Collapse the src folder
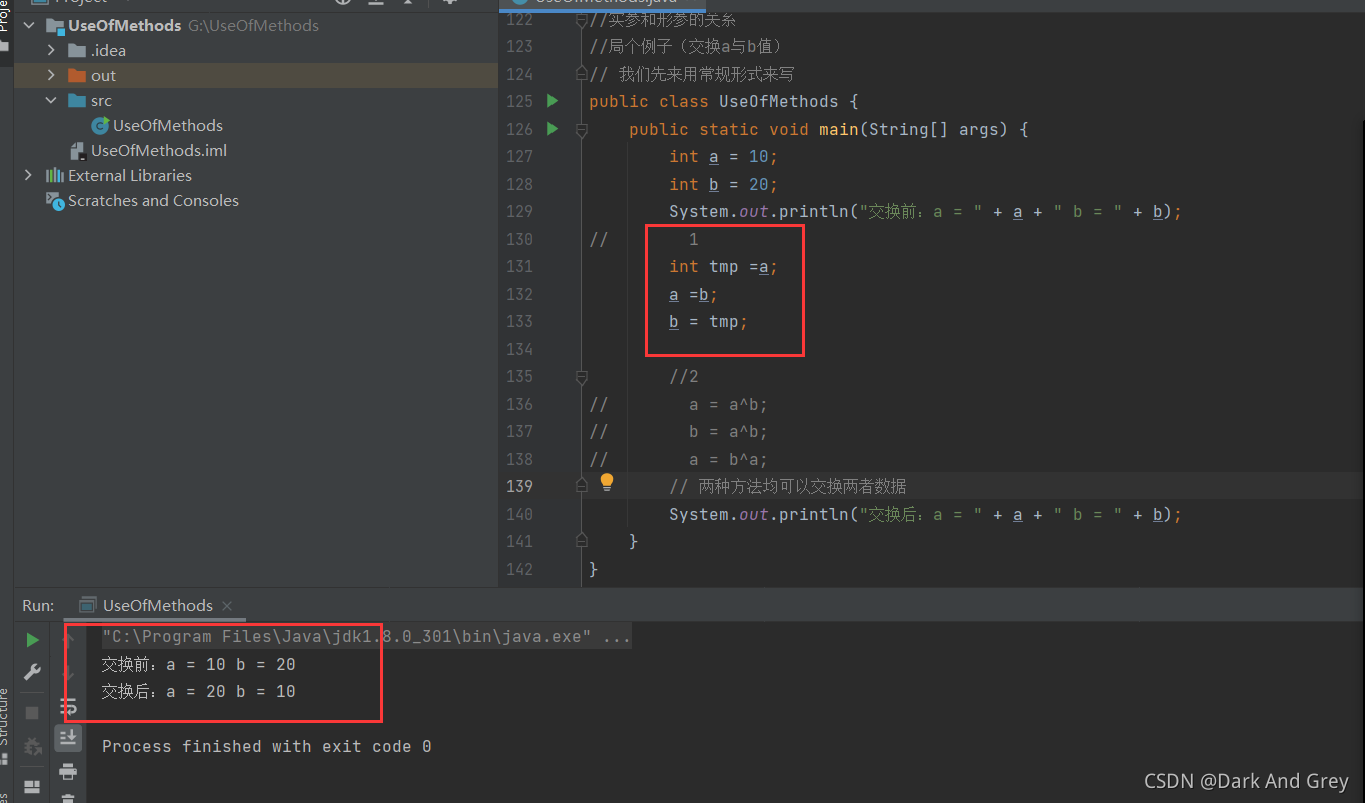 point(51,100)
